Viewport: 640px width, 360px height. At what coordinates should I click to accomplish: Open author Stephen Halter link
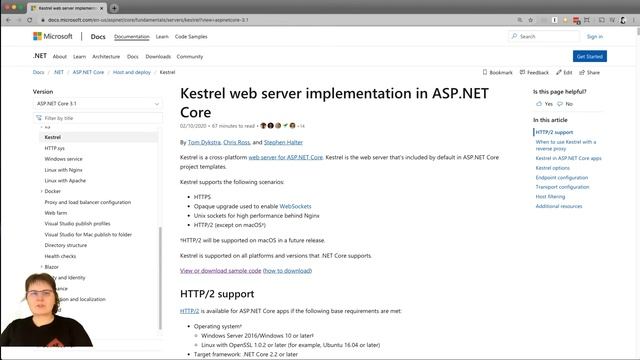point(283,142)
